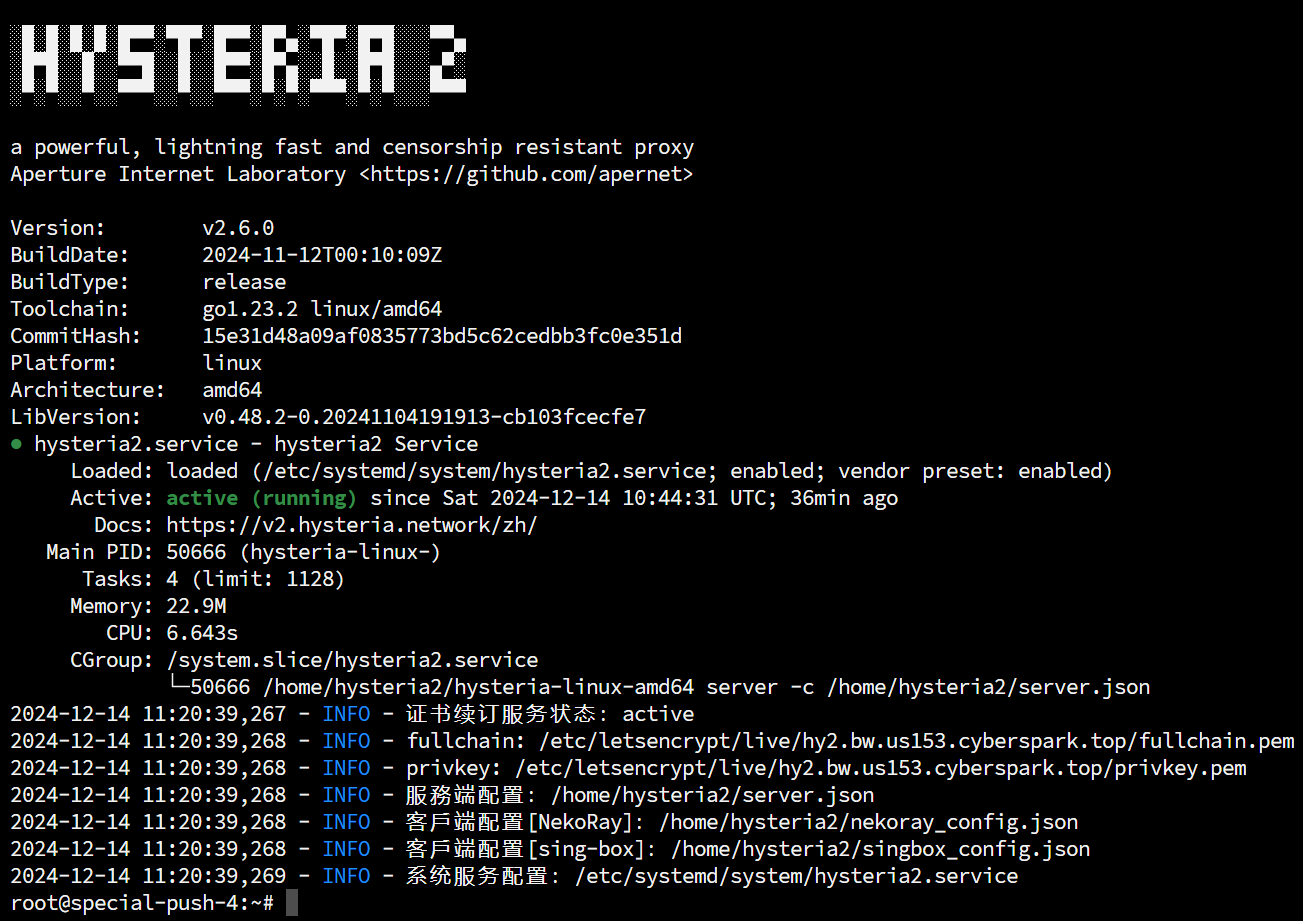Click timestamp 2024-12-14 11:20:39,269

coord(148,876)
